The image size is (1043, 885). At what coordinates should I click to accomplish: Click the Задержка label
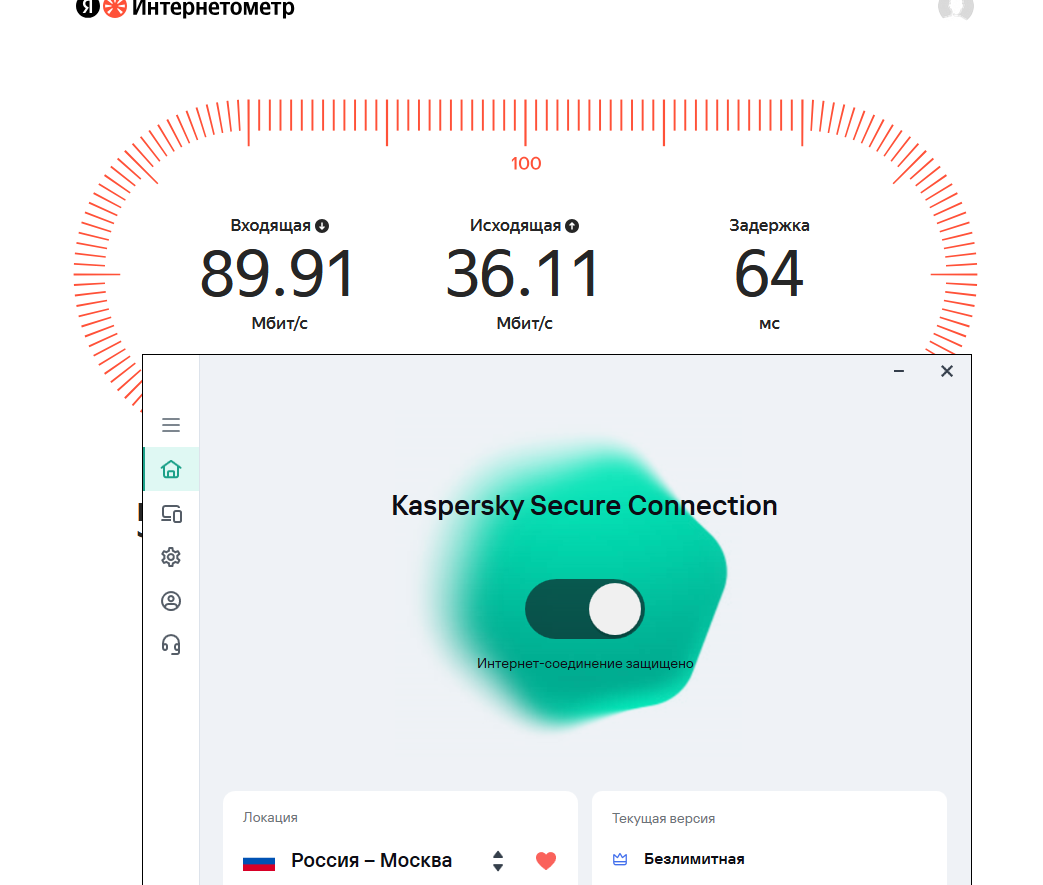coord(769,226)
